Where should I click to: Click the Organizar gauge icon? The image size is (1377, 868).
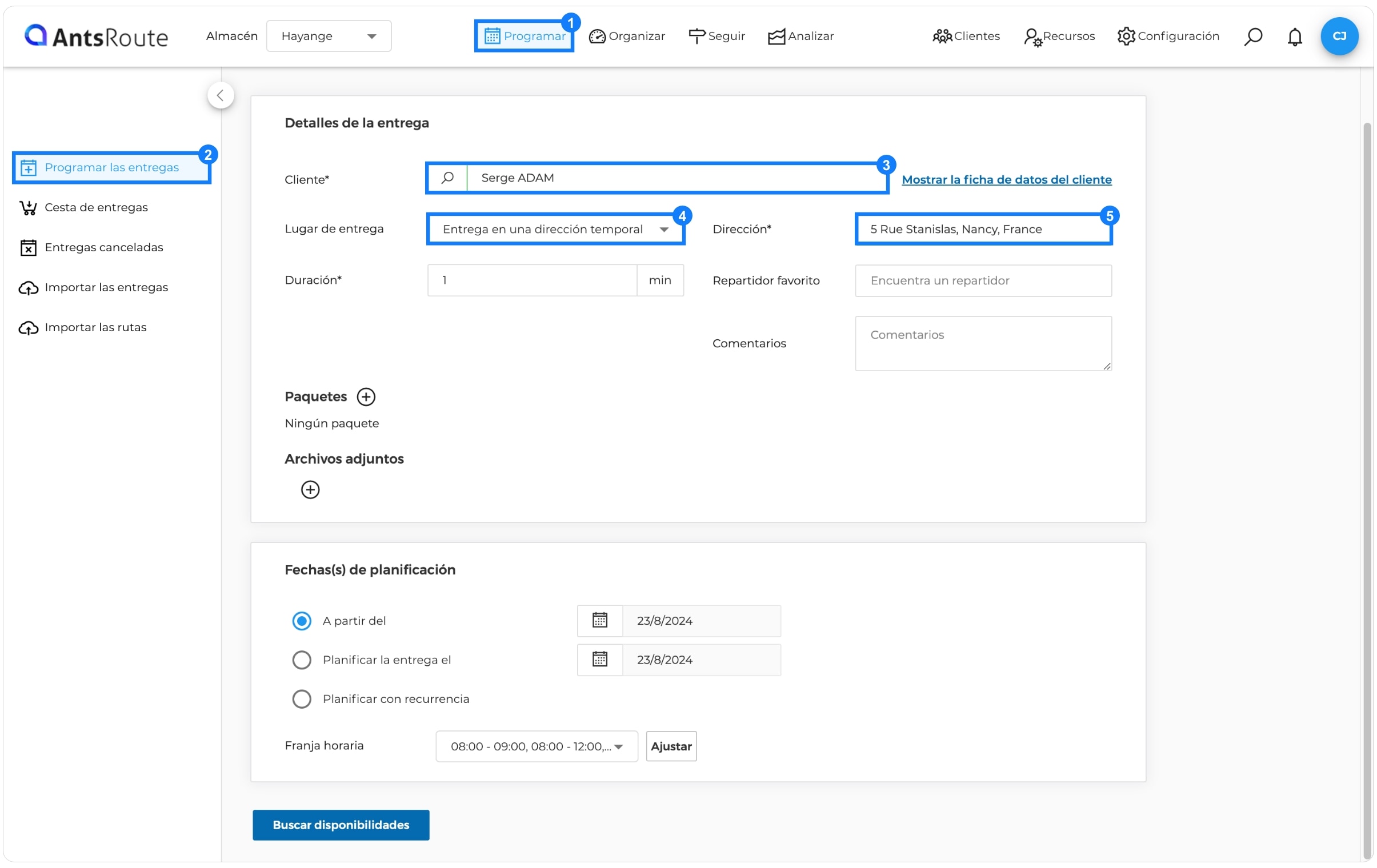597,36
